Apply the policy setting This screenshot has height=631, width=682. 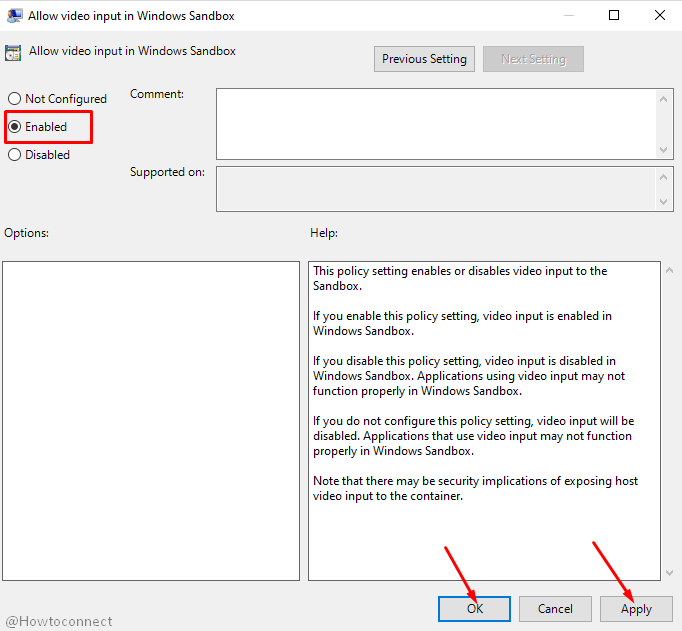pos(636,609)
